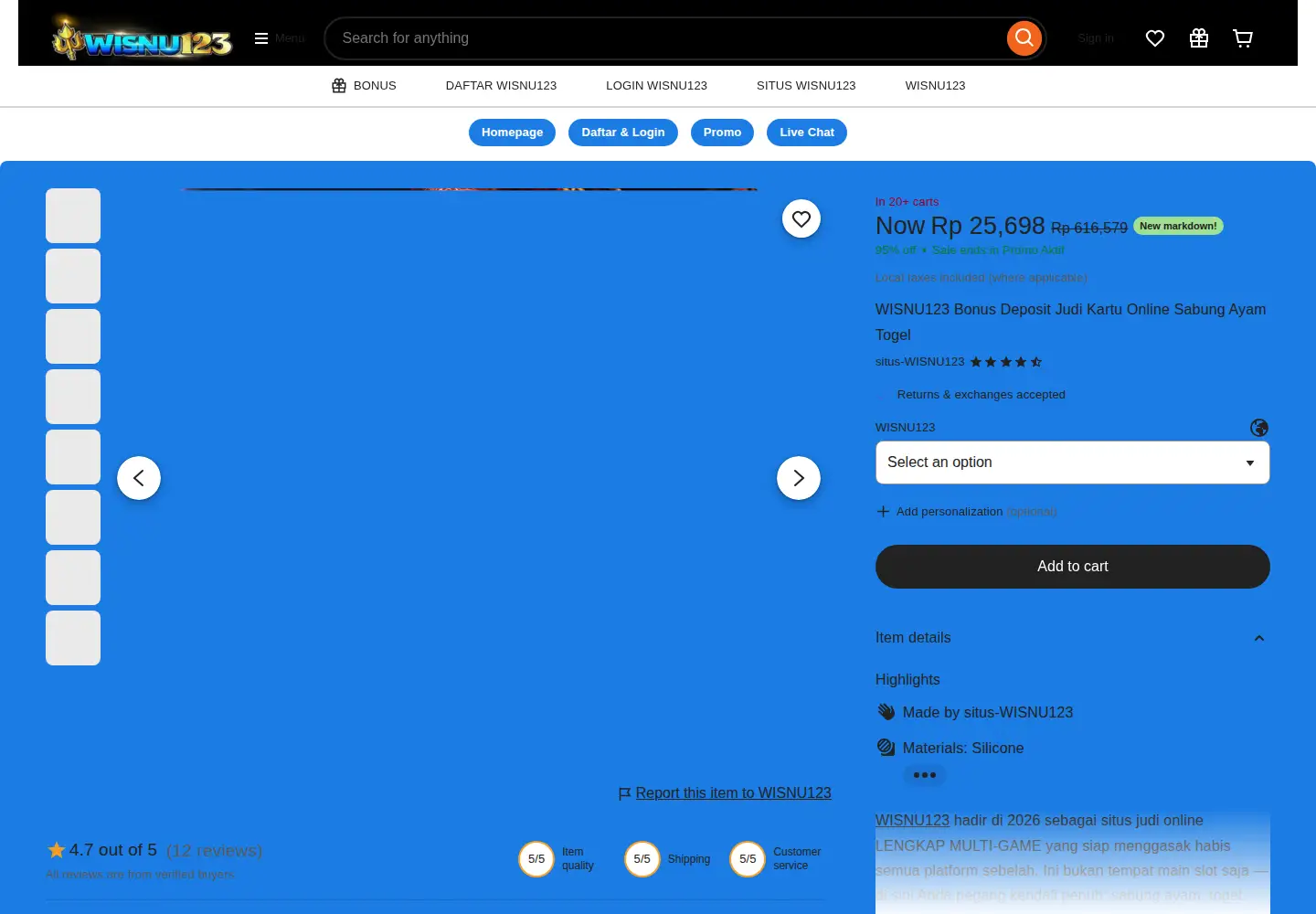Click the Promo button
1316x914 pixels.
(x=722, y=133)
